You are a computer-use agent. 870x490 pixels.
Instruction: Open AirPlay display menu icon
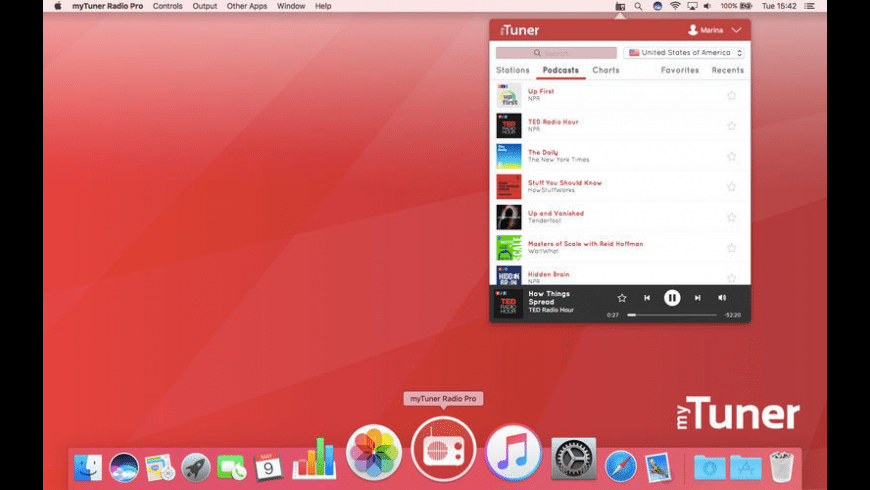click(x=692, y=6)
